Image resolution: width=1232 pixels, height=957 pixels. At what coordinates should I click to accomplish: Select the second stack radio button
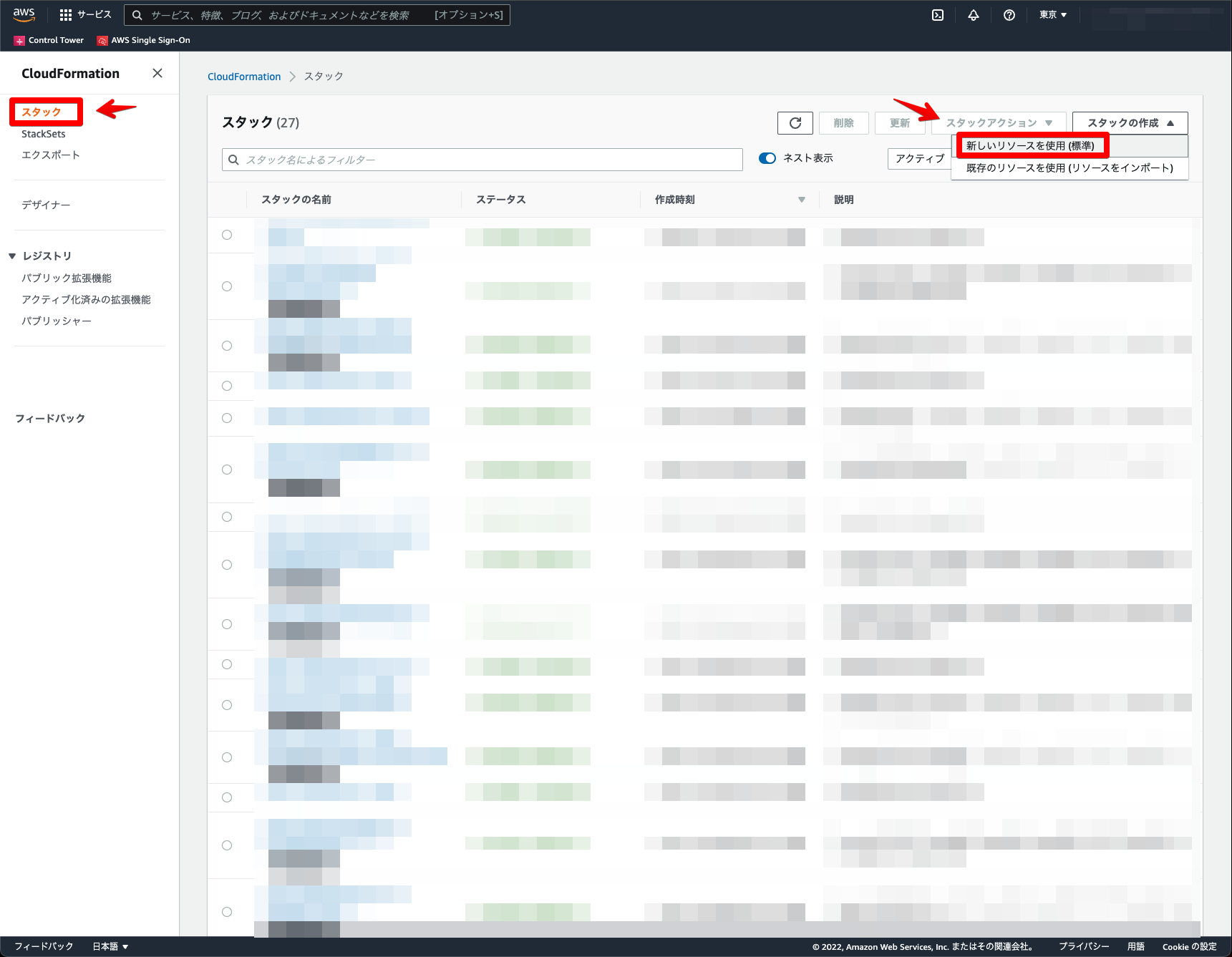227,286
